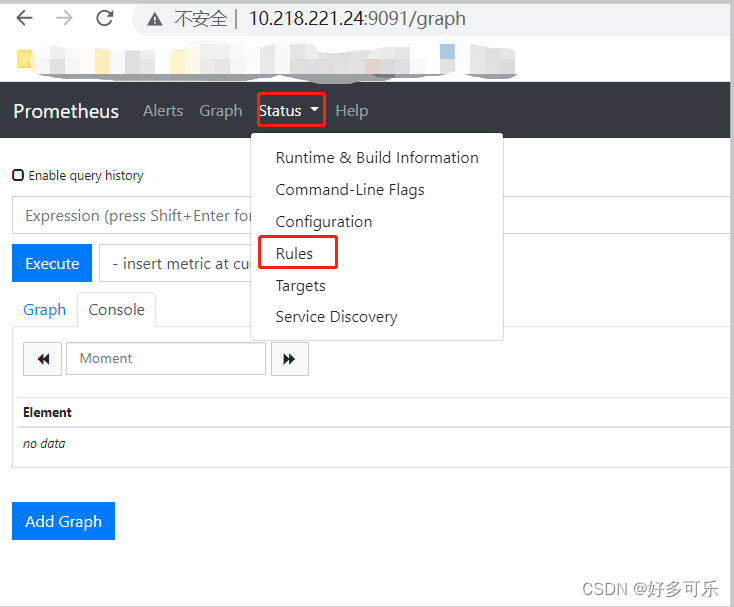Click the not-secure warning triangle icon
This screenshot has height=607, width=734.
tap(154, 19)
